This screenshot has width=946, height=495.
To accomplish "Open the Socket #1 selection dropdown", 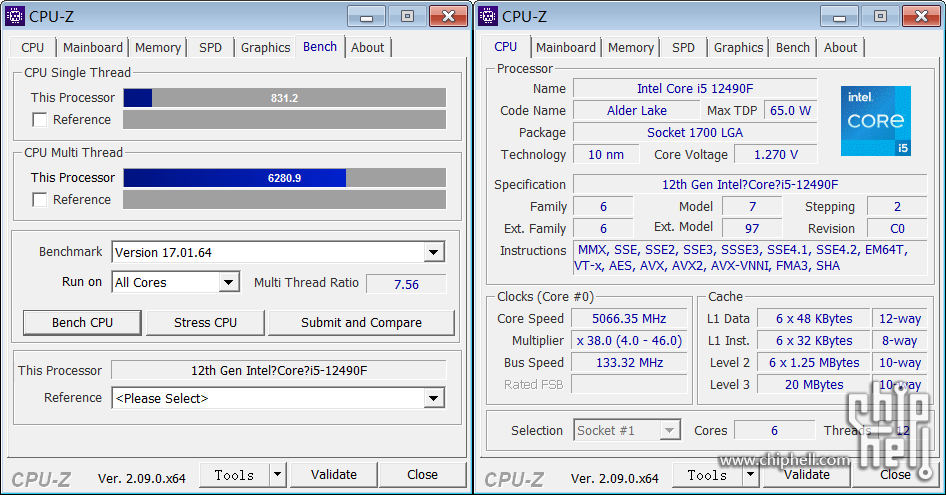I will coord(669,430).
